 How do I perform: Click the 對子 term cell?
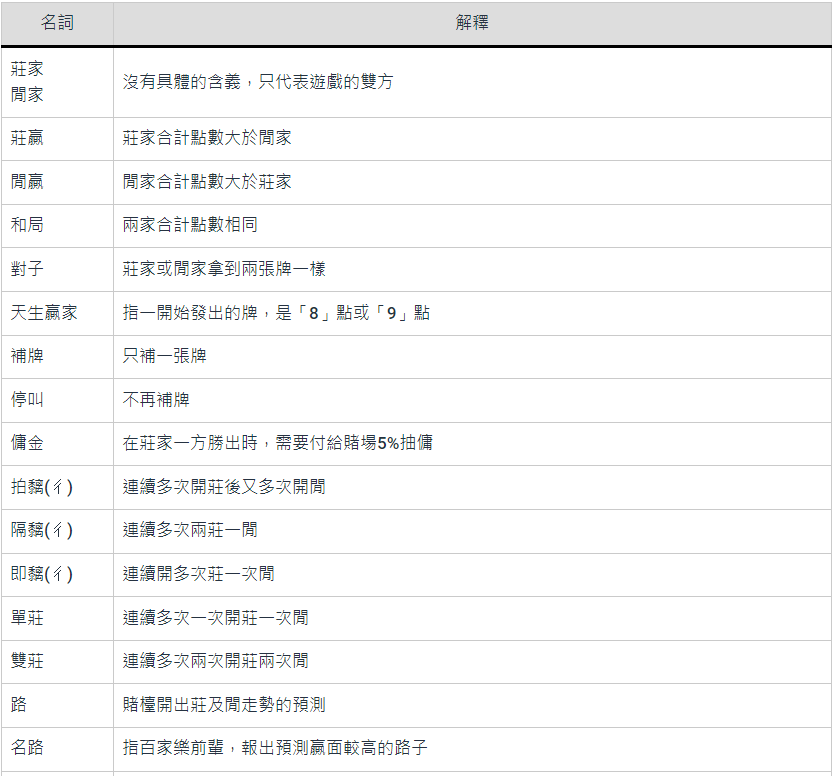[28, 269]
